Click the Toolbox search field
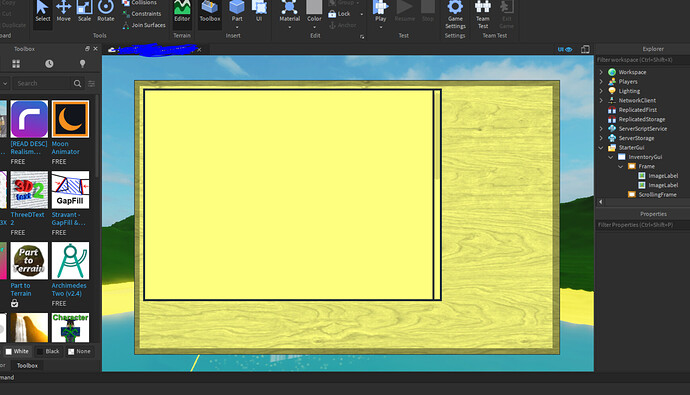Image resolution: width=690 pixels, height=395 pixels. (41, 83)
